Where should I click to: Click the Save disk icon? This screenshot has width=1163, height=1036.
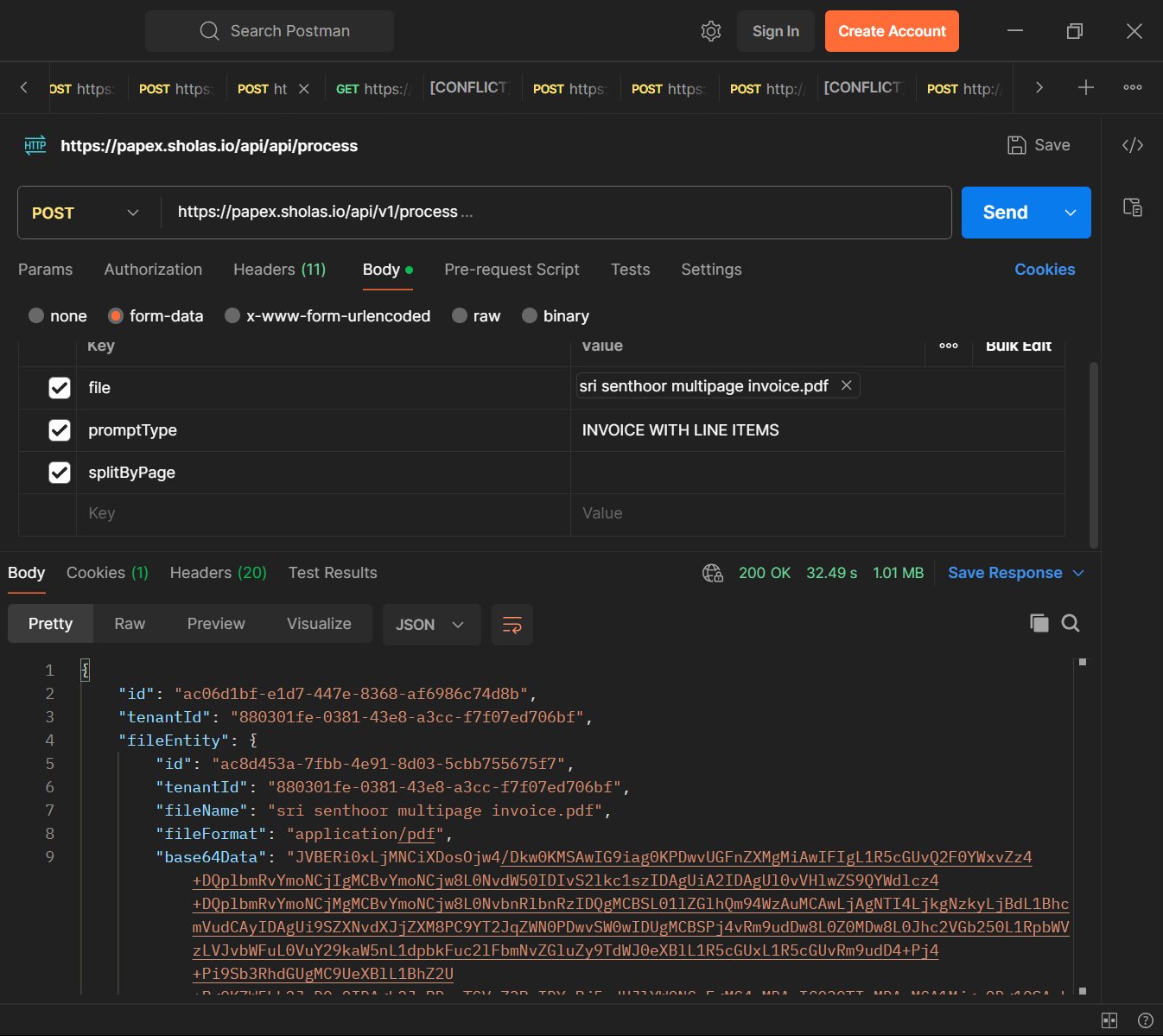(1017, 145)
